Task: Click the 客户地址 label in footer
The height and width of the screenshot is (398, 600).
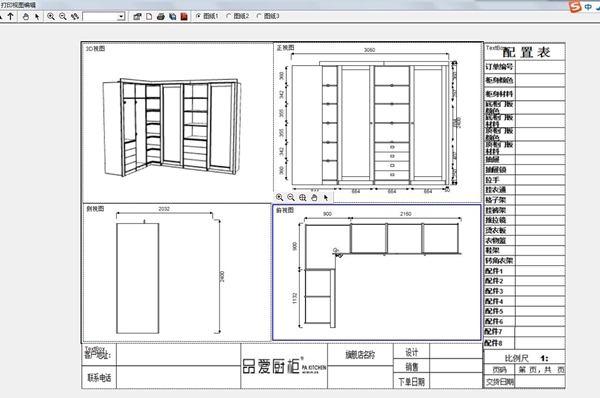Action: 98,355
